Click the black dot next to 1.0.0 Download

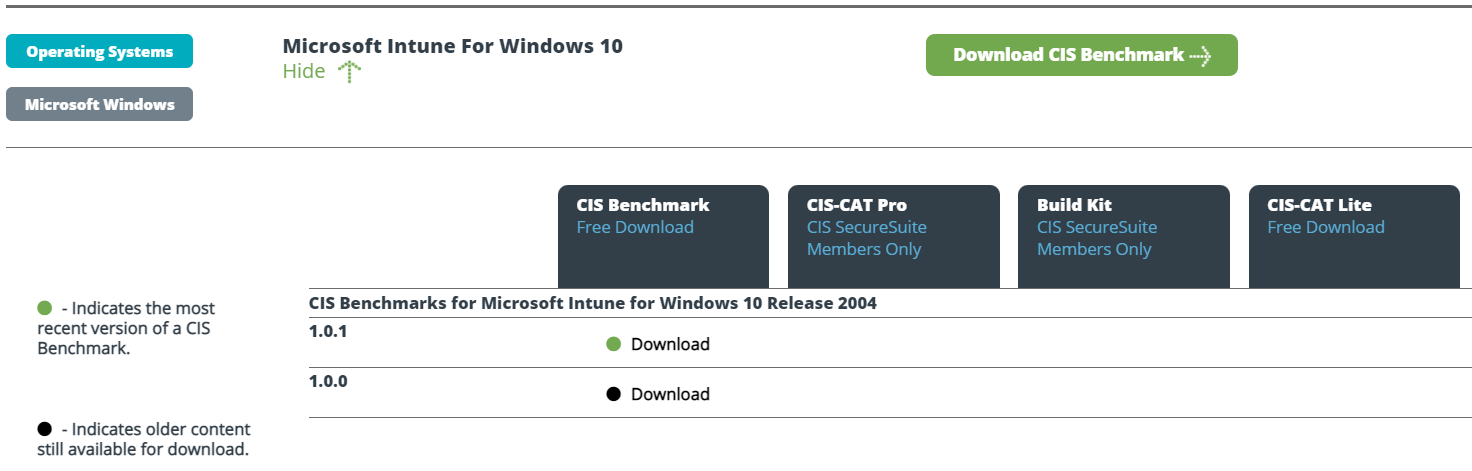click(614, 394)
